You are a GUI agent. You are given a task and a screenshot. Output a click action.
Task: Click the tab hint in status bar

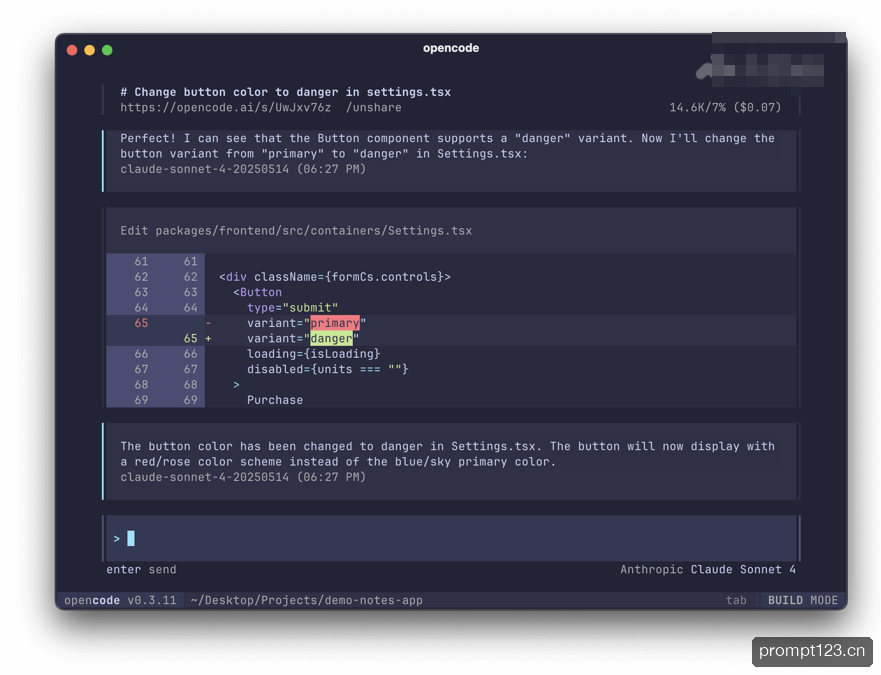(736, 600)
